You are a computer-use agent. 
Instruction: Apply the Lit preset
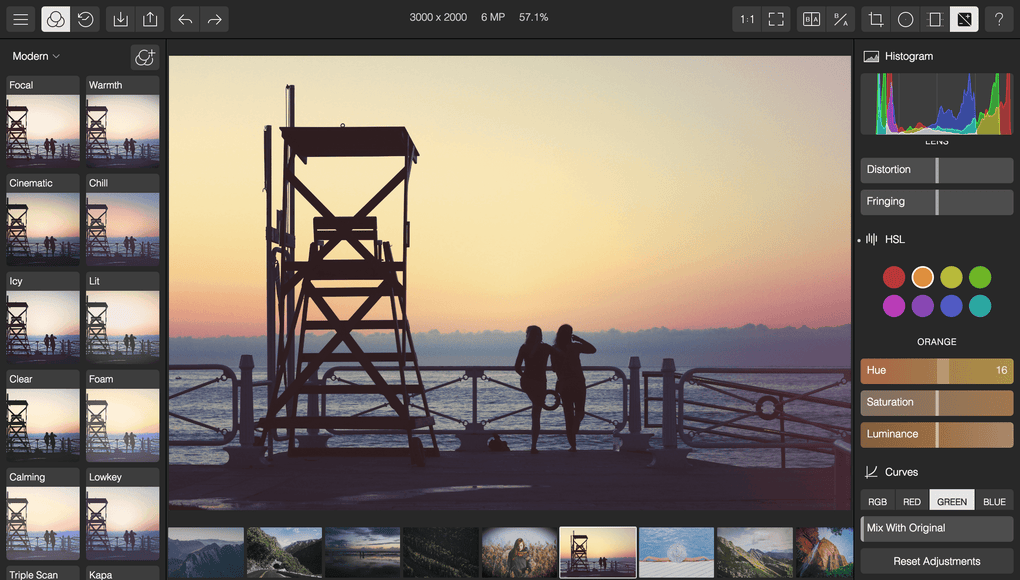[x=123, y=319]
